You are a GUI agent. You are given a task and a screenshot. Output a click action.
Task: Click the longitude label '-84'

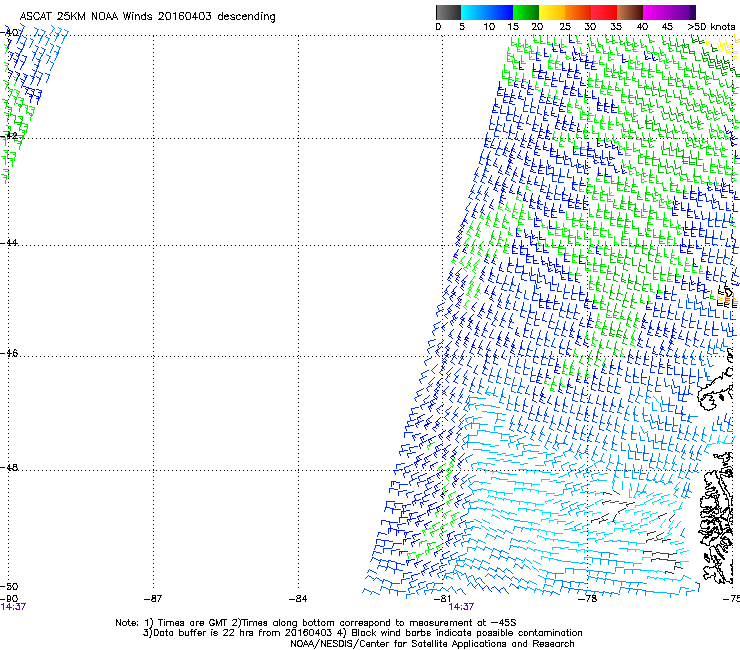click(x=298, y=599)
